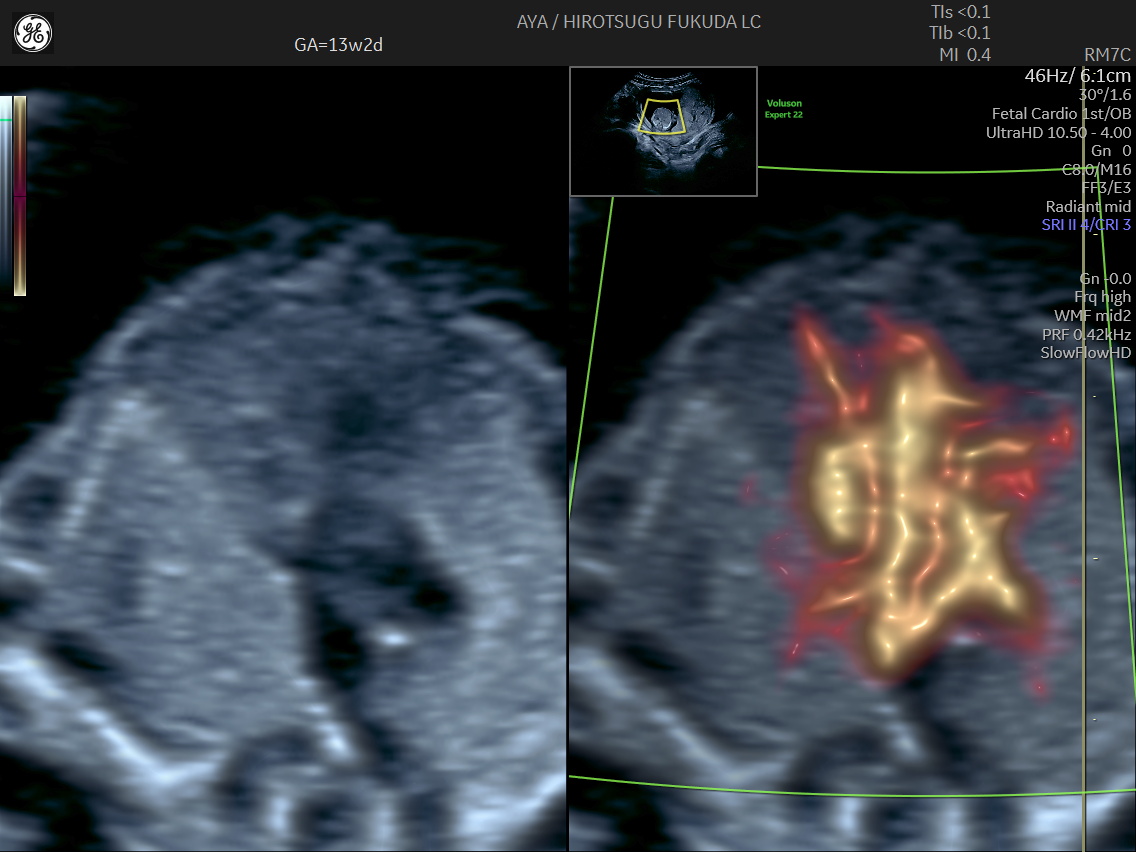Click the UltraHD 10.50 - 4.00 setting
Viewport: 1136px width, 852px height.
pos(1058,132)
